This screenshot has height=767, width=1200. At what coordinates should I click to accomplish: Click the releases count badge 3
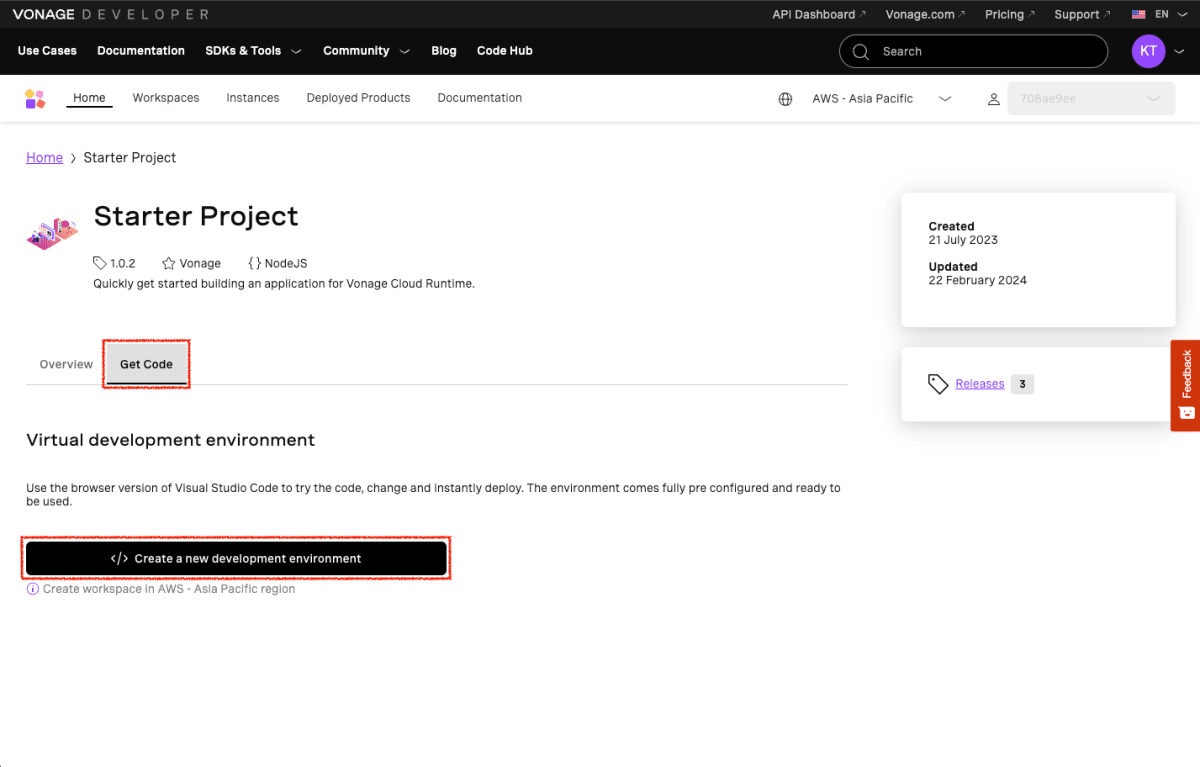pos(1022,384)
